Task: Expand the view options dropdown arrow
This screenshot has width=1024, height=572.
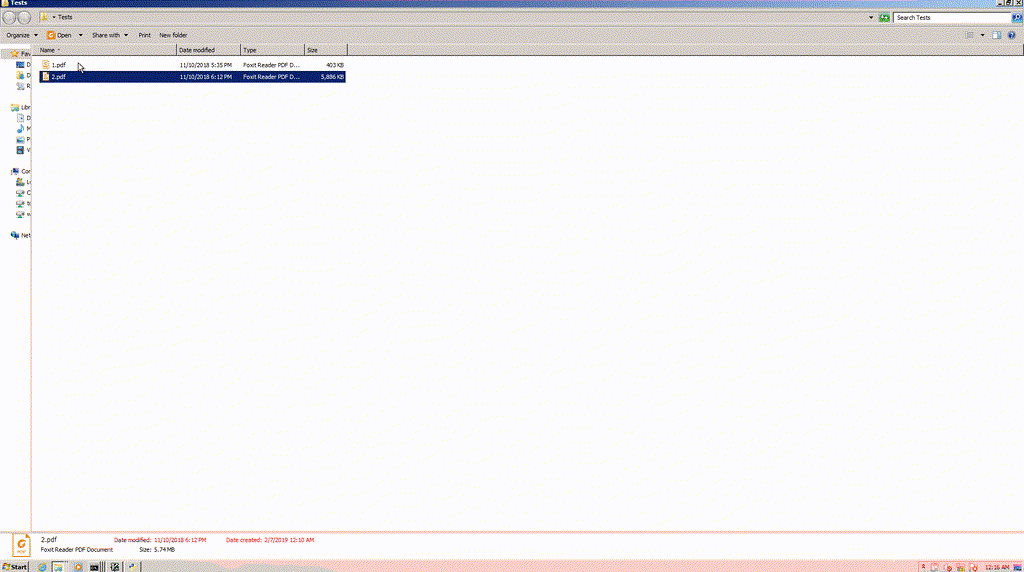Action: tap(982, 35)
